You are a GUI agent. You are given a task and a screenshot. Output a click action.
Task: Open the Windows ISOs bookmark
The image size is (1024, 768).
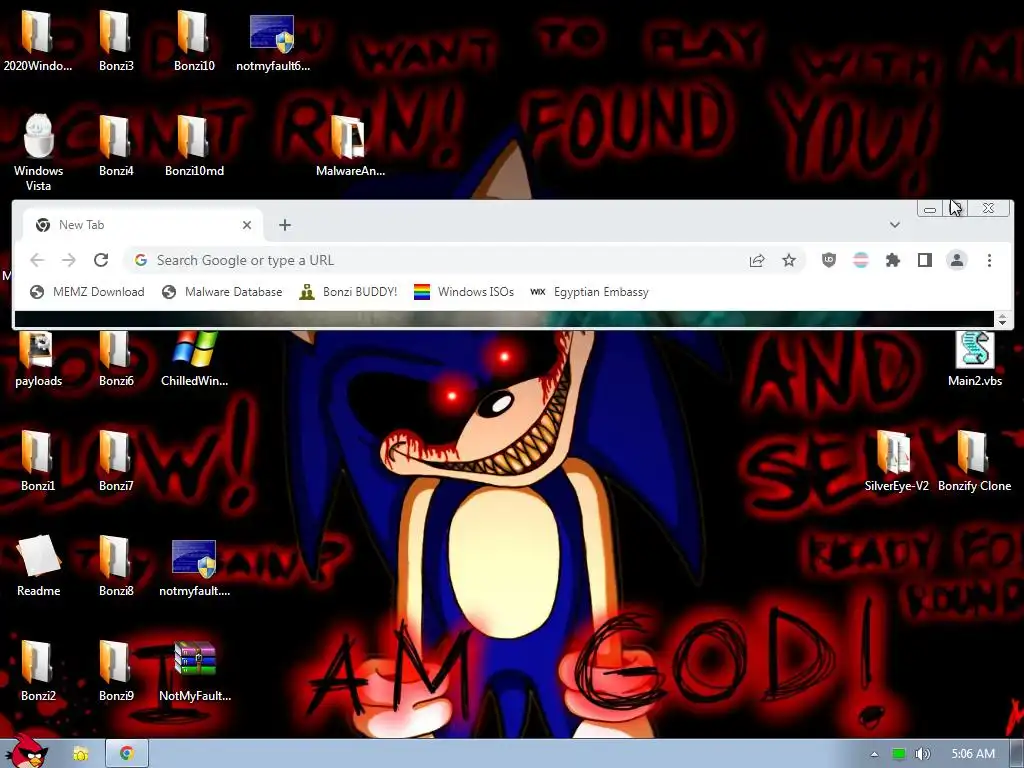[464, 292]
